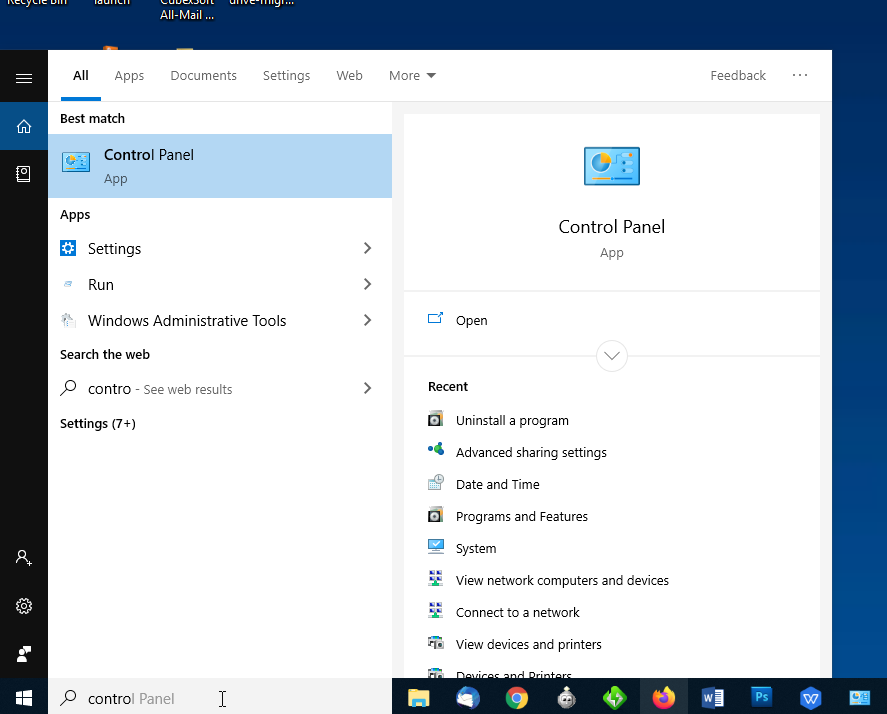Open Control Panel best match result
Viewport: 887px width, 714px height.
(x=220, y=166)
